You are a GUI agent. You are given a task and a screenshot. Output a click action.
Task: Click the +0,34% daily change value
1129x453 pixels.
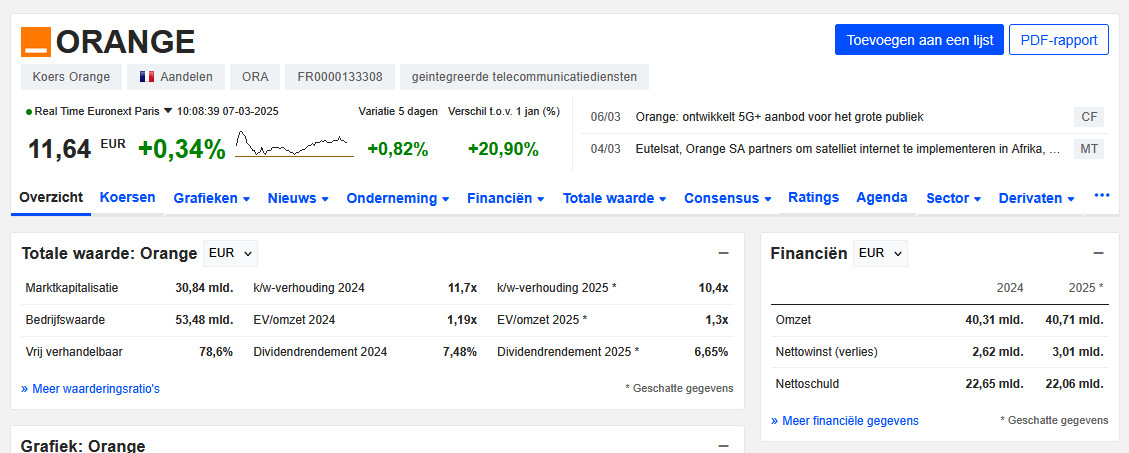coord(181,149)
